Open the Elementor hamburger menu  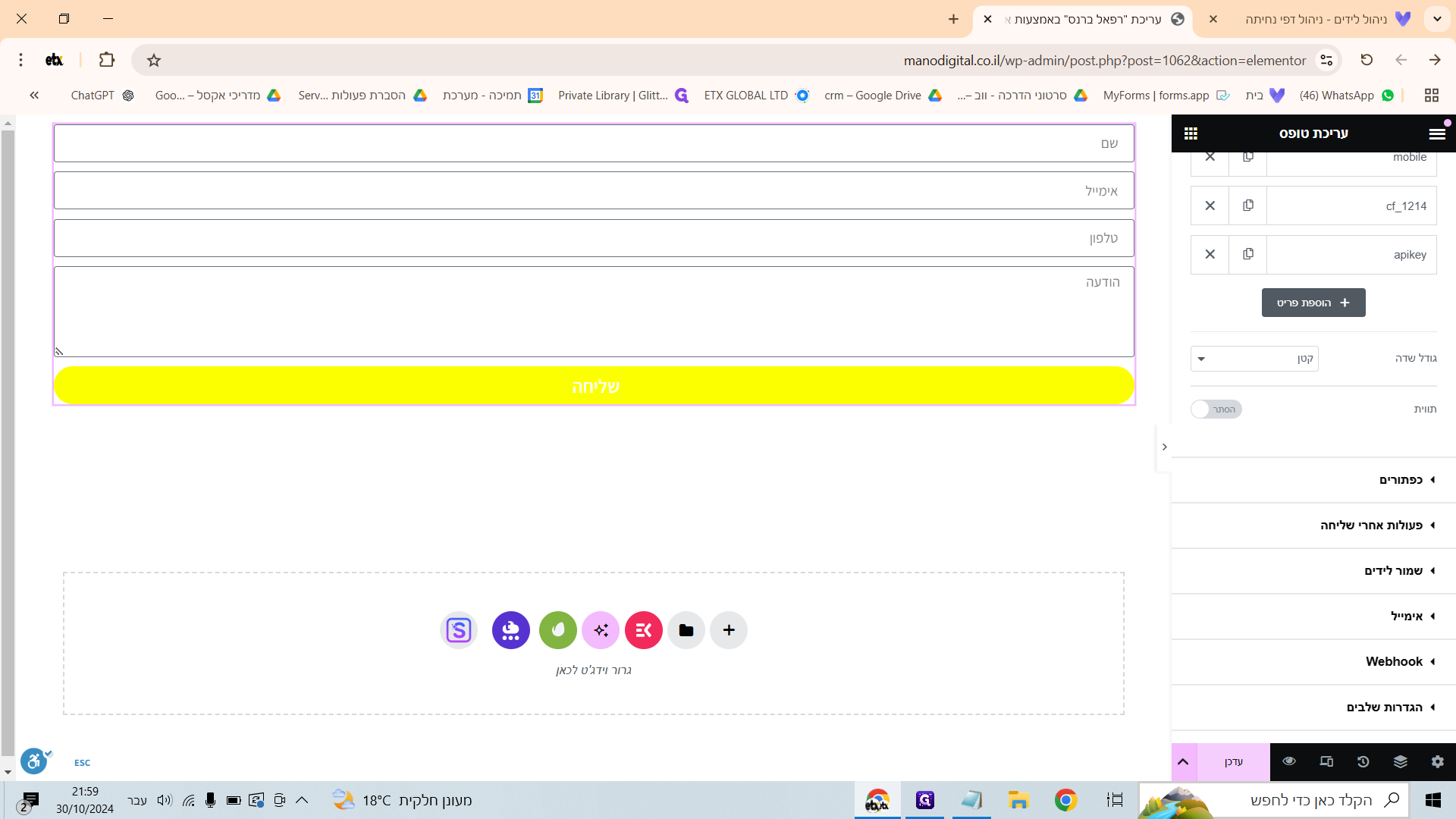[x=1437, y=133]
